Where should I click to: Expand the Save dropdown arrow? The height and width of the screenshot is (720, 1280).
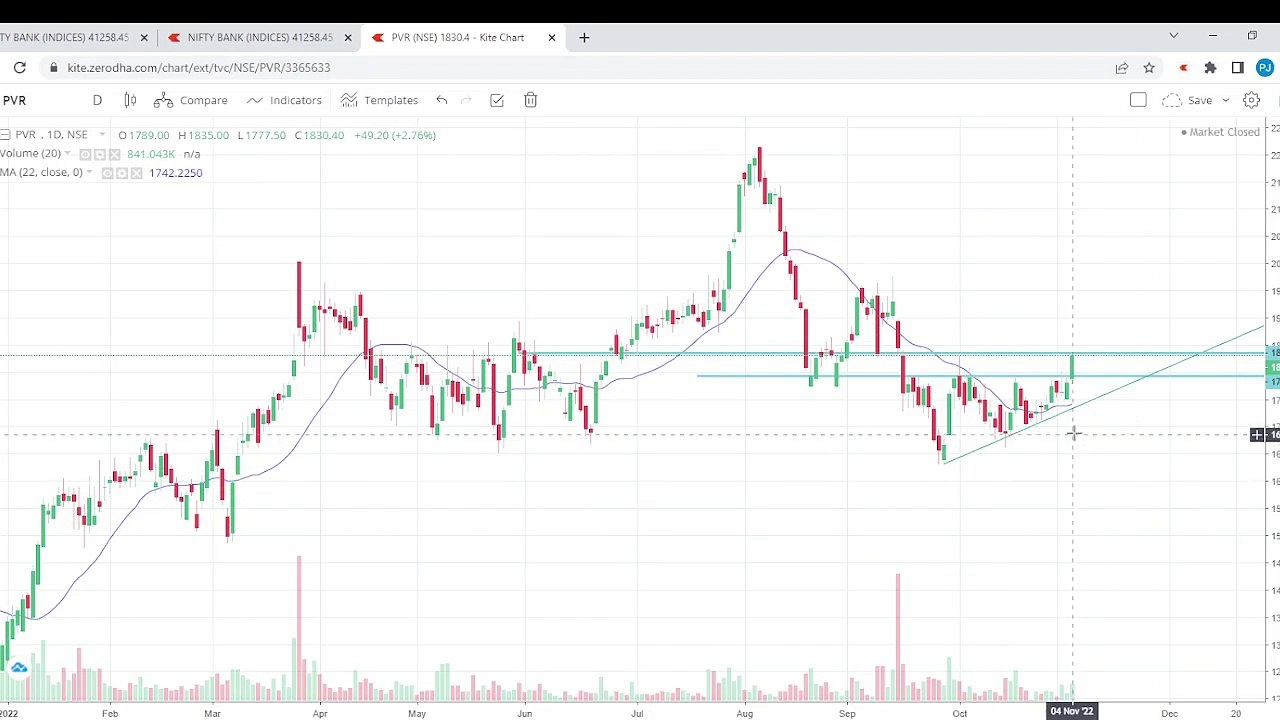coord(1225,100)
